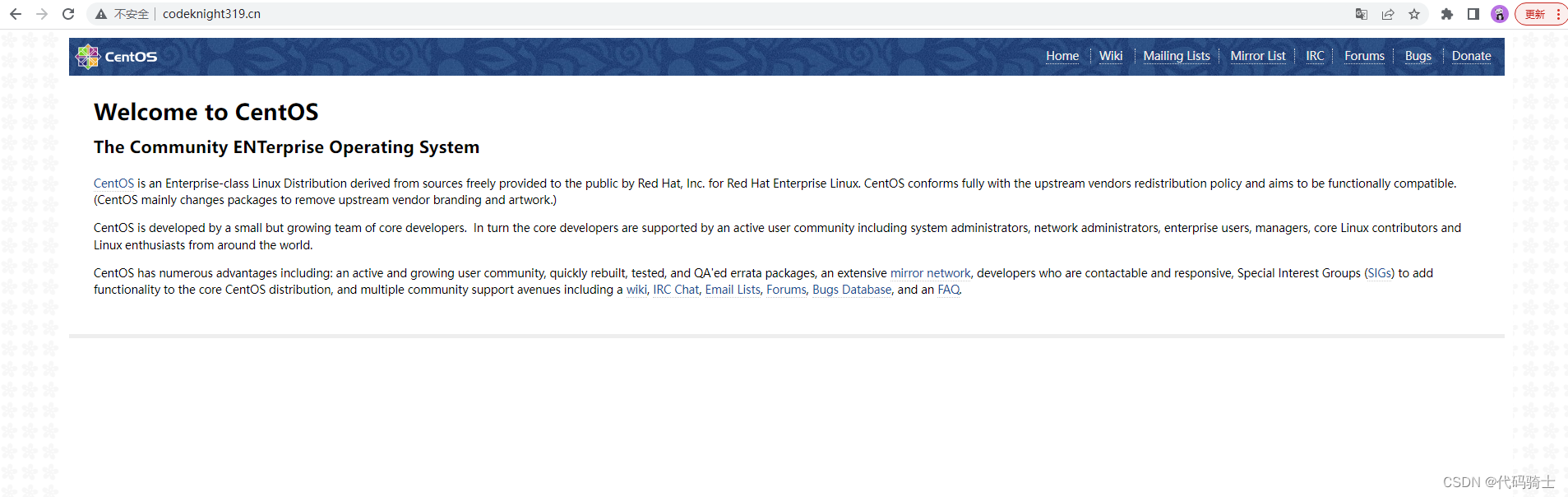Click the FAQ link in paragraph
Image resolution: width=1568 pixels, height=497 pixels.
948,290
